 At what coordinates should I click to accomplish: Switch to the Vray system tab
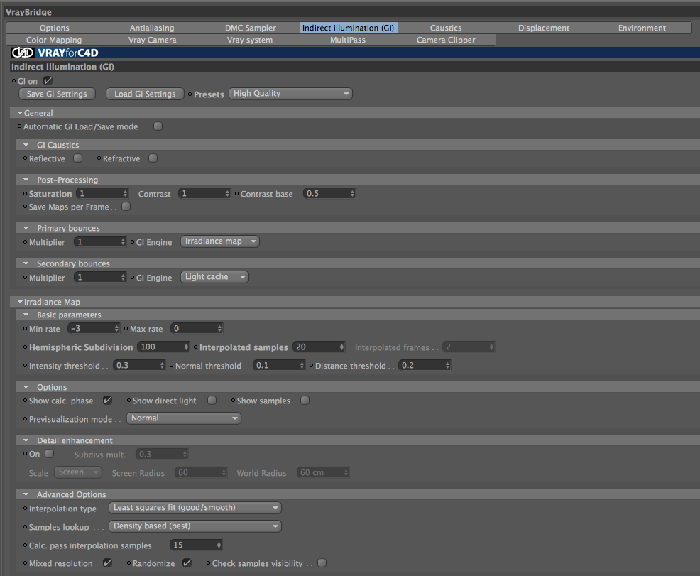click(250, 40)
